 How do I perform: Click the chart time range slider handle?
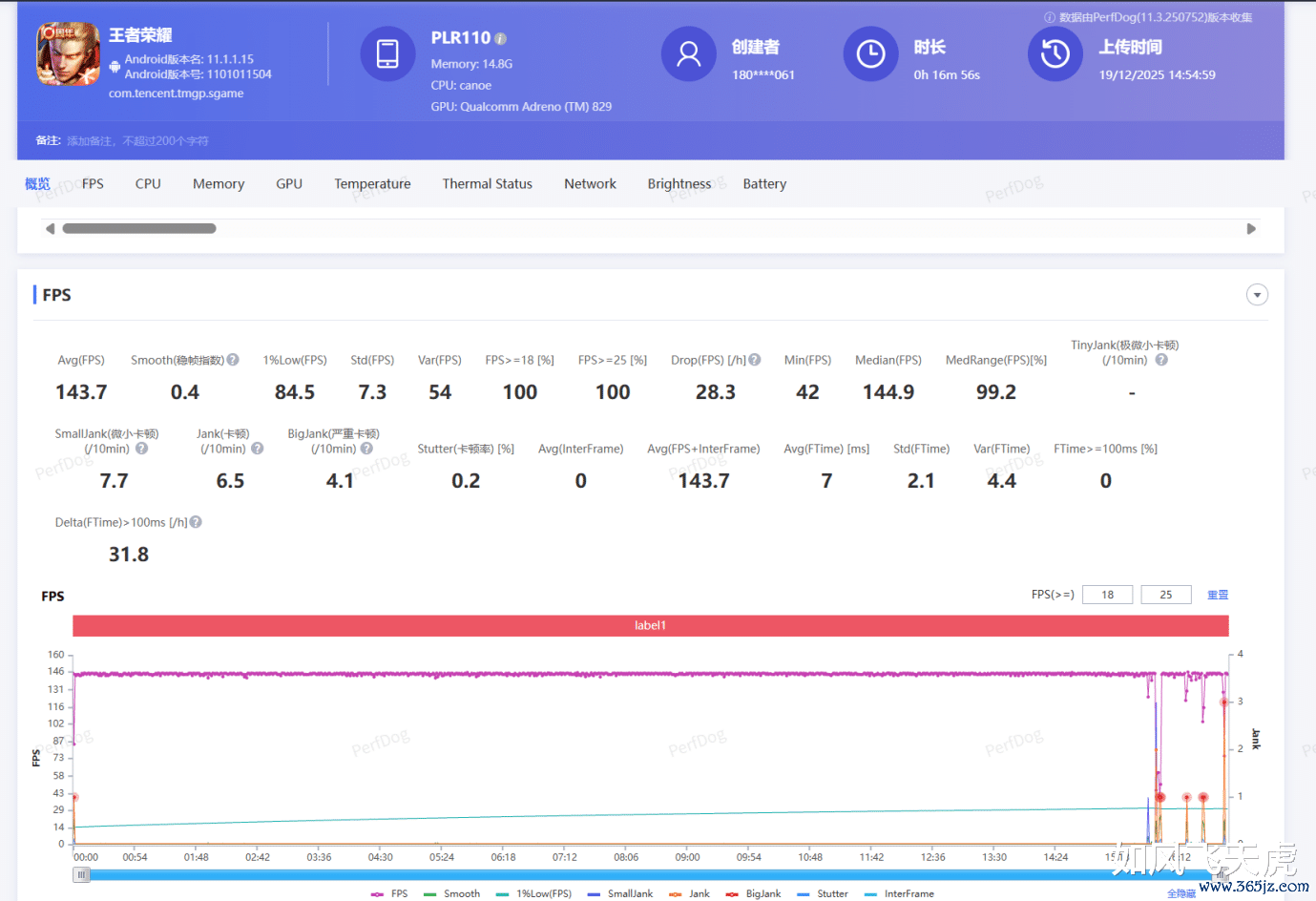[82, 874]
